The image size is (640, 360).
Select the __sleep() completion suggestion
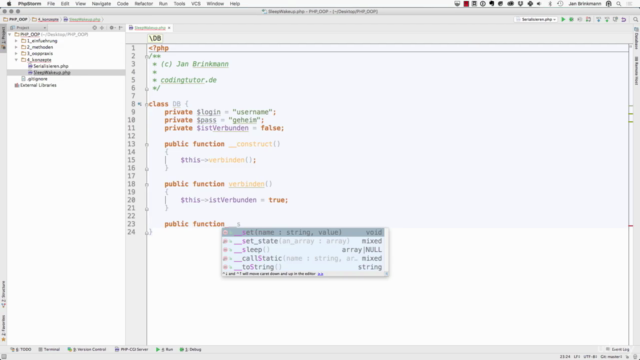point(303,250)
